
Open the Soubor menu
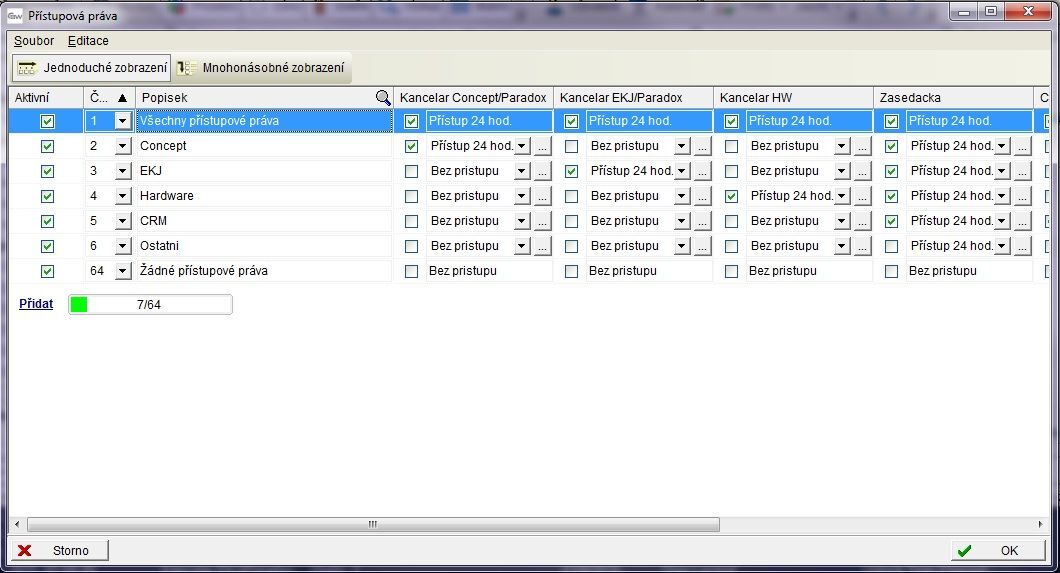coord(34,41)
